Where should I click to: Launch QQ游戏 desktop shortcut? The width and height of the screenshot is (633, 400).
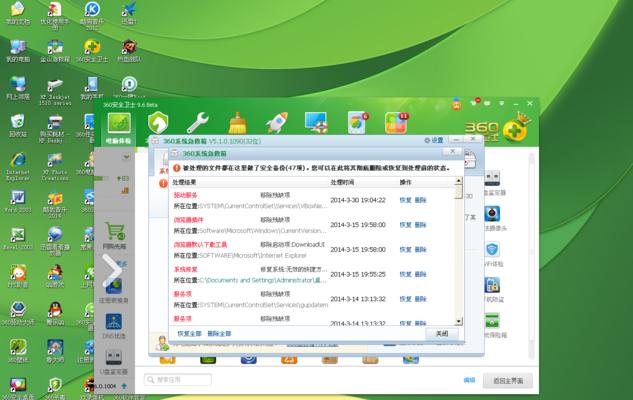click(x=55, y=276)
